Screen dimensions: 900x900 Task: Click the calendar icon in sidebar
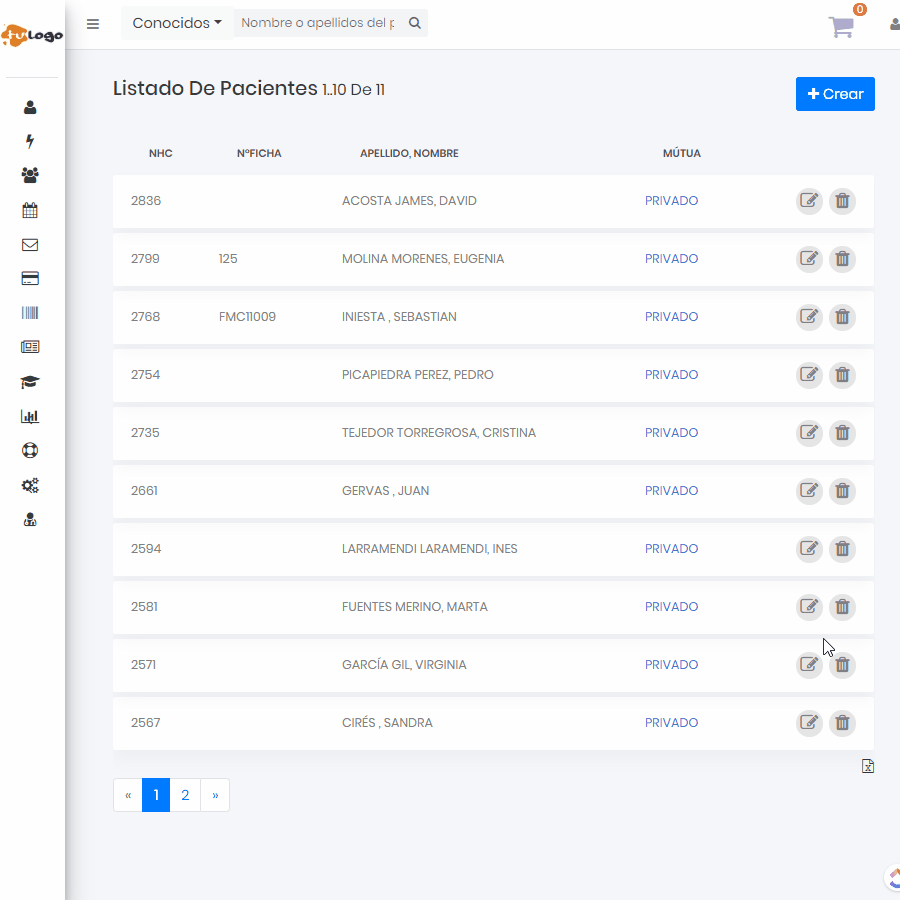30,210
